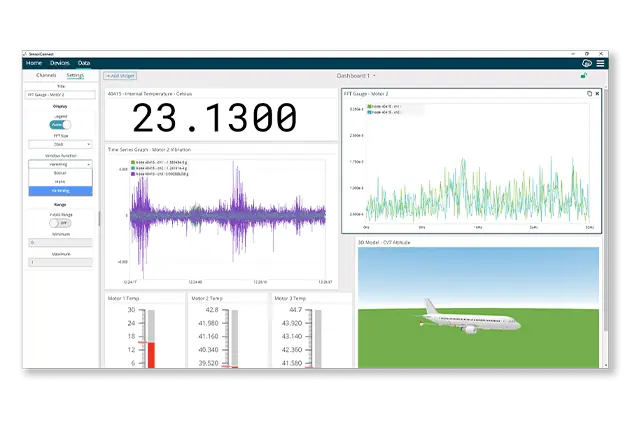Select Boxcar from window function list
The width and height of the screenshot is (640, 428).
coord(60,173)
